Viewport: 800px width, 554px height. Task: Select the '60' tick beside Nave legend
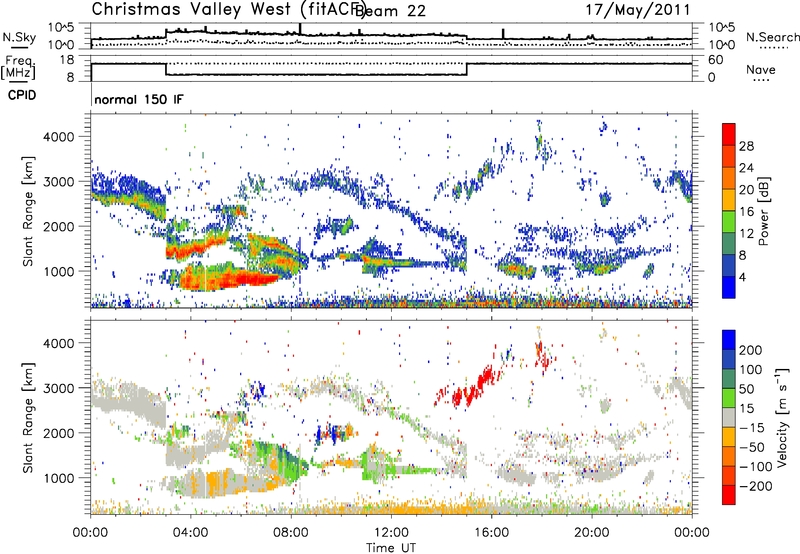tap(716, 60)
